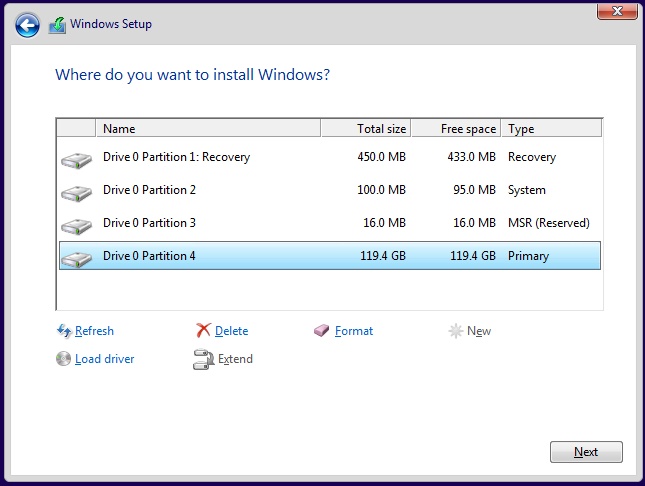Viewport: 645px width, 486px height.
Task: Click the 16.0 MB free space cell
Action: point(474,223)
